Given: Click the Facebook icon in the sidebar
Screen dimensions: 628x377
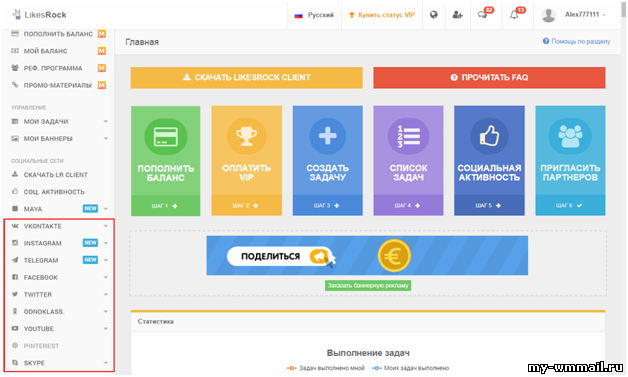Looking at the screenshot, I should click(x=15, y=277).
